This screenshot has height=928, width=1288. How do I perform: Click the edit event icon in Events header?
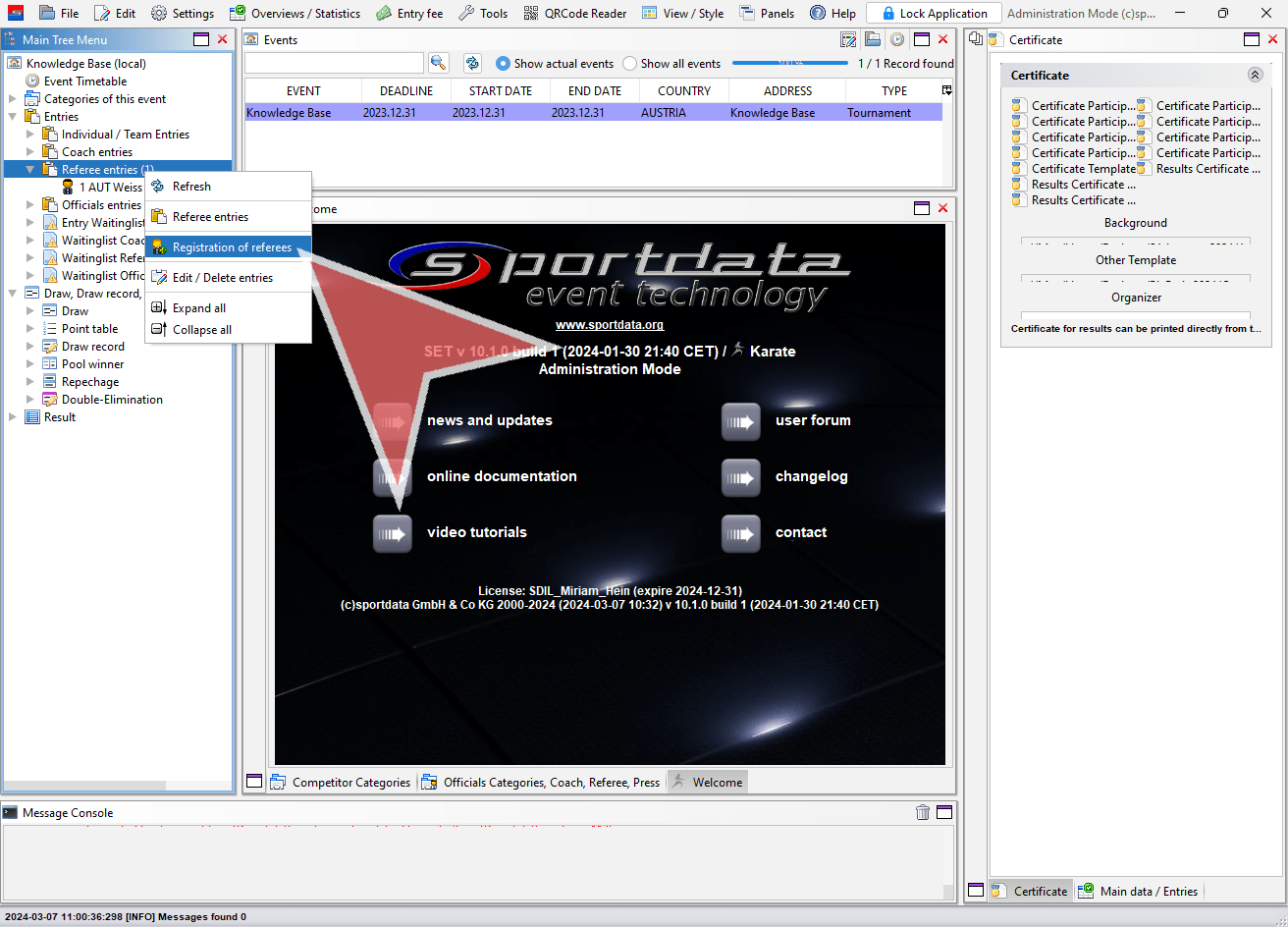point(849,40)
